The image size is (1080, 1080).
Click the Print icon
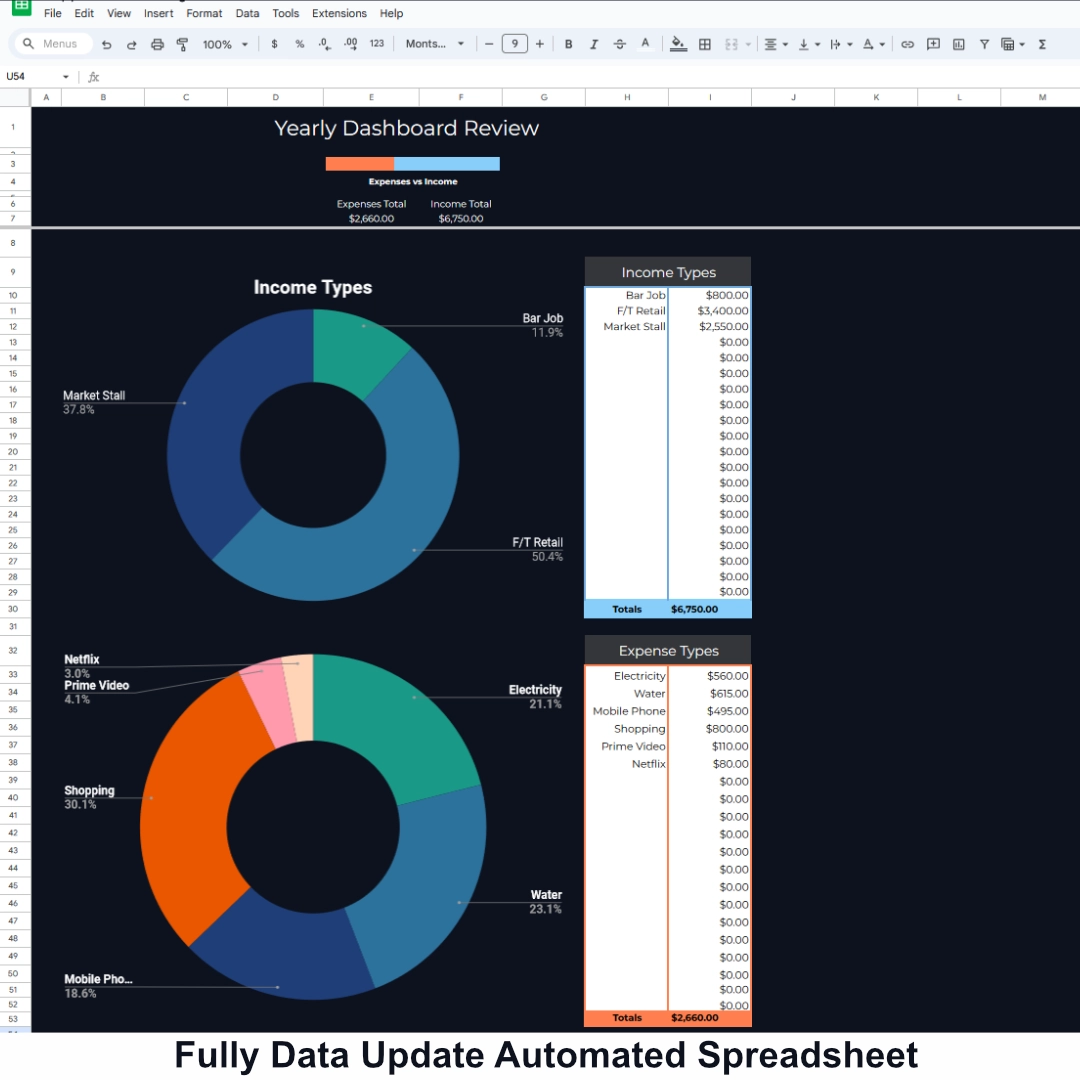[x=157, y=44]
